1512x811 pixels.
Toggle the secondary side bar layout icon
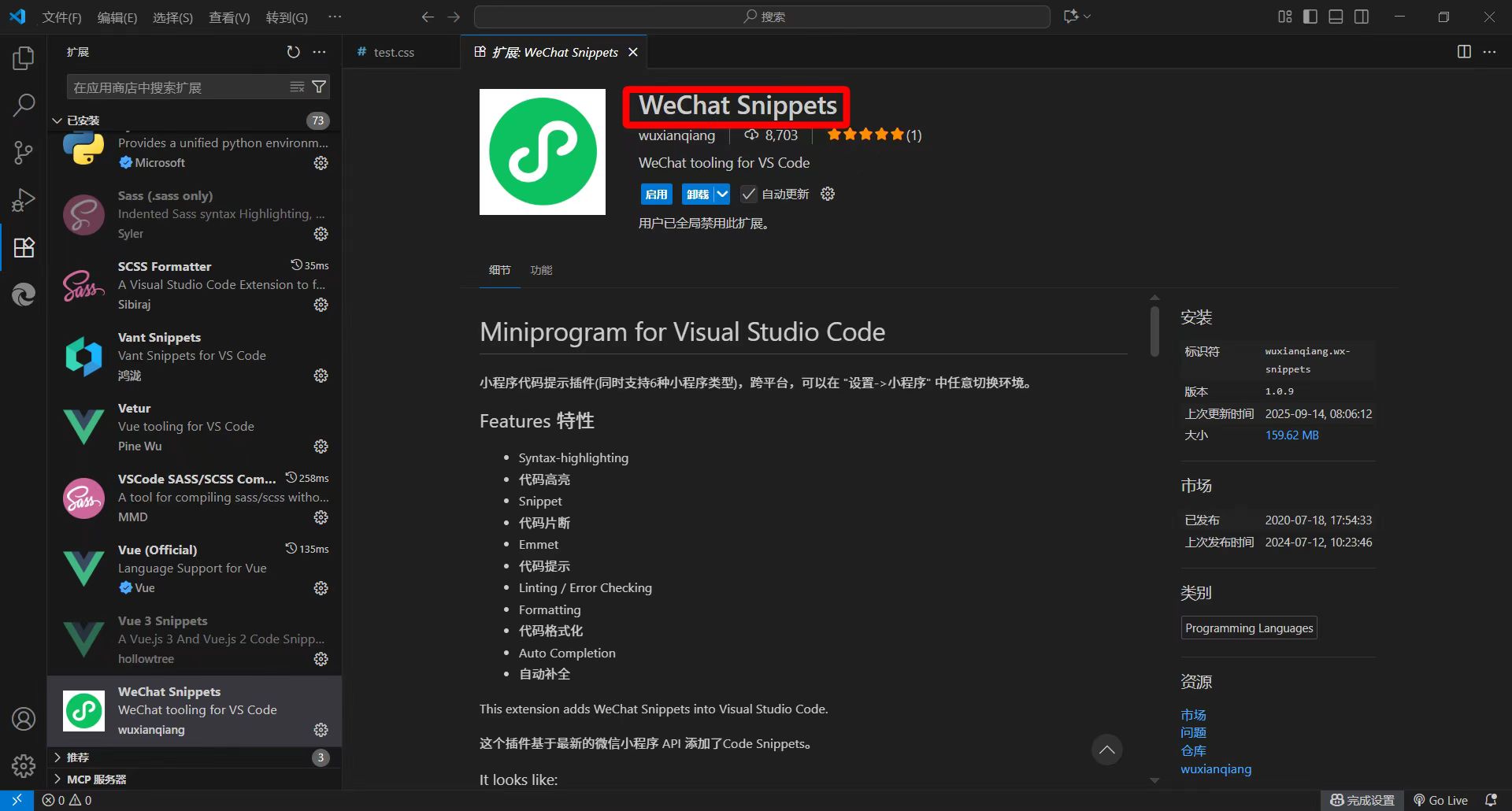[x=1362, y=17]
